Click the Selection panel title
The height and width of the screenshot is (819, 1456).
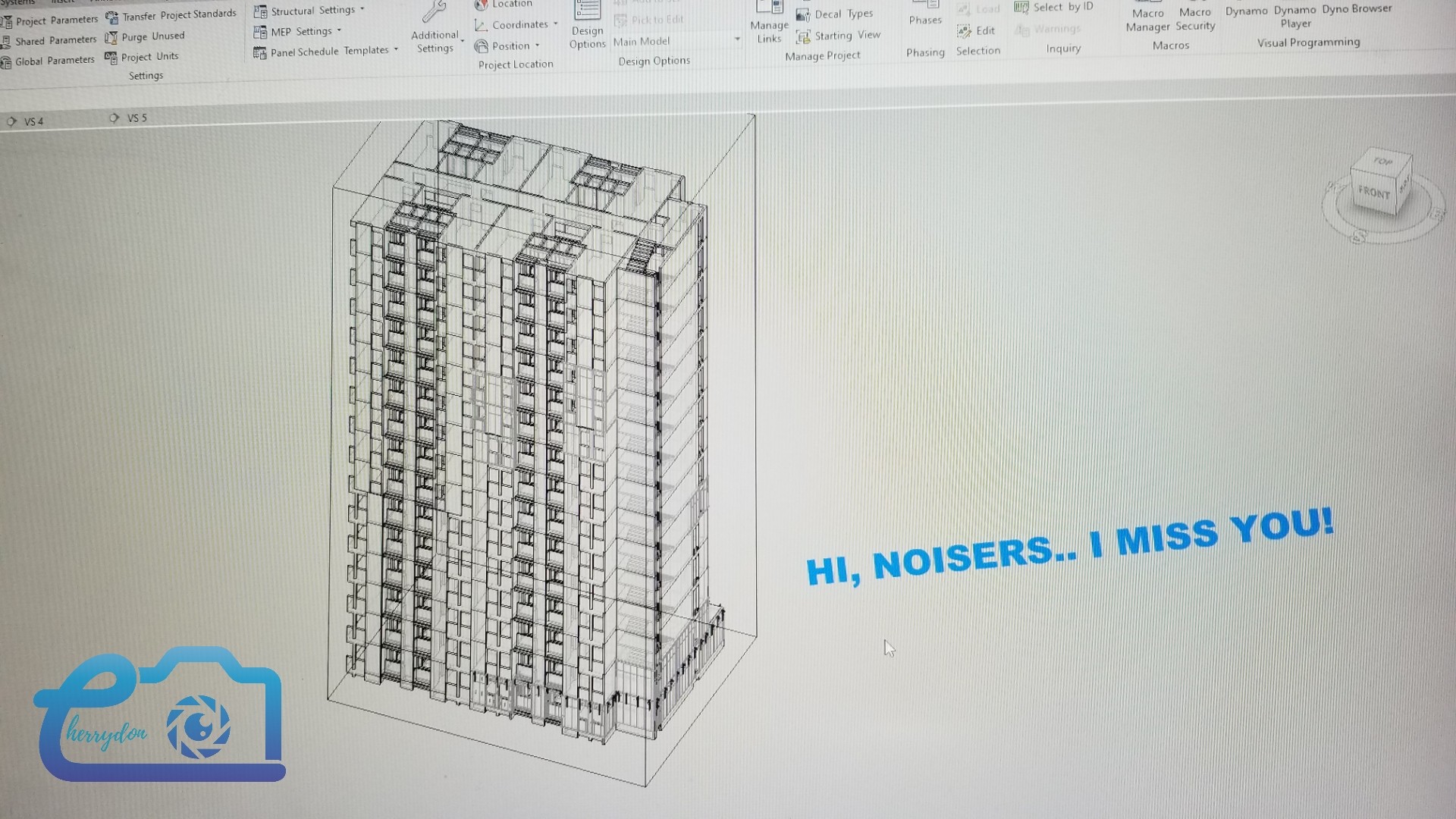977,51
